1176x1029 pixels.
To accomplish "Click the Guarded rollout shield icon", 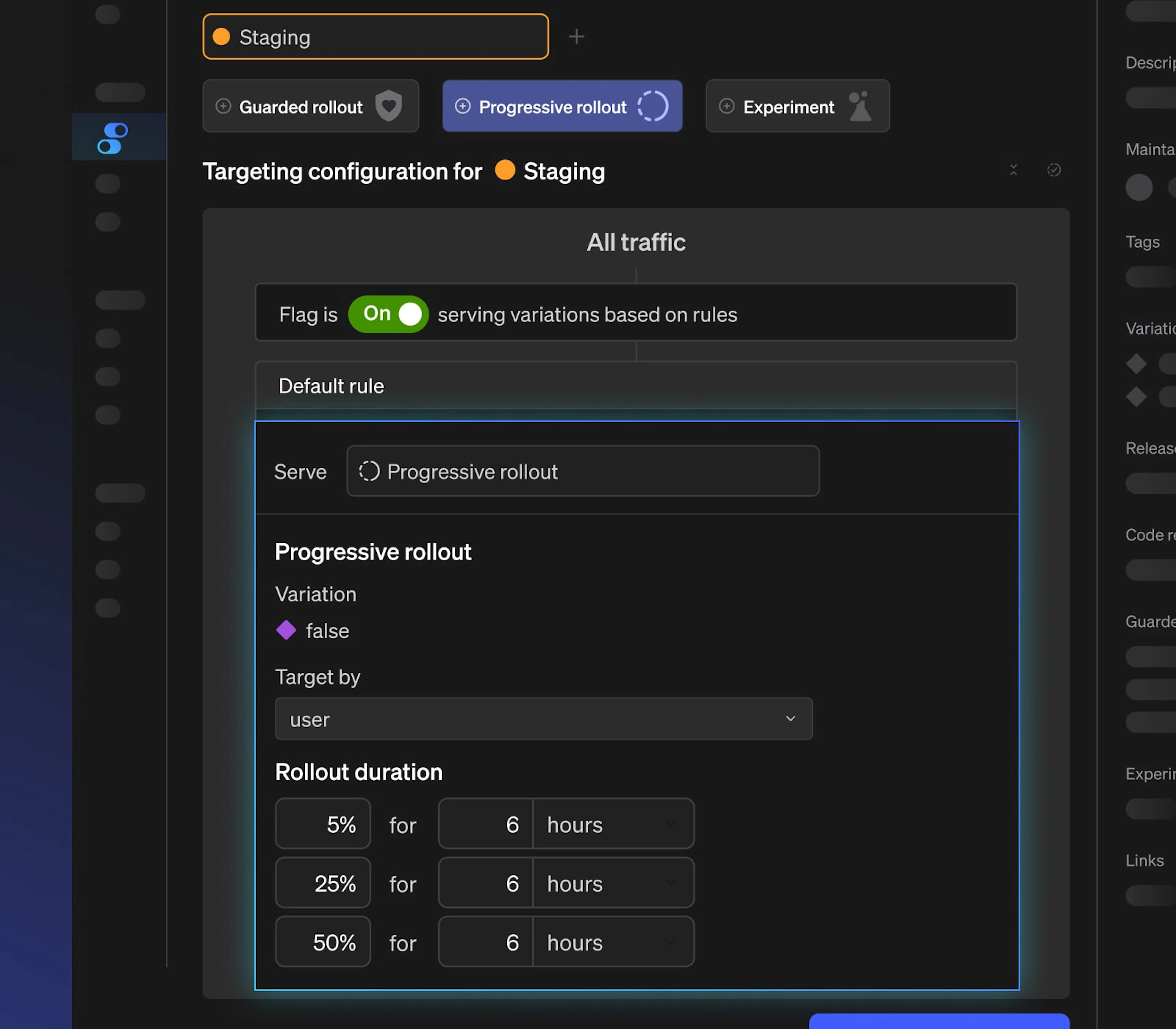I will point(388,106).
